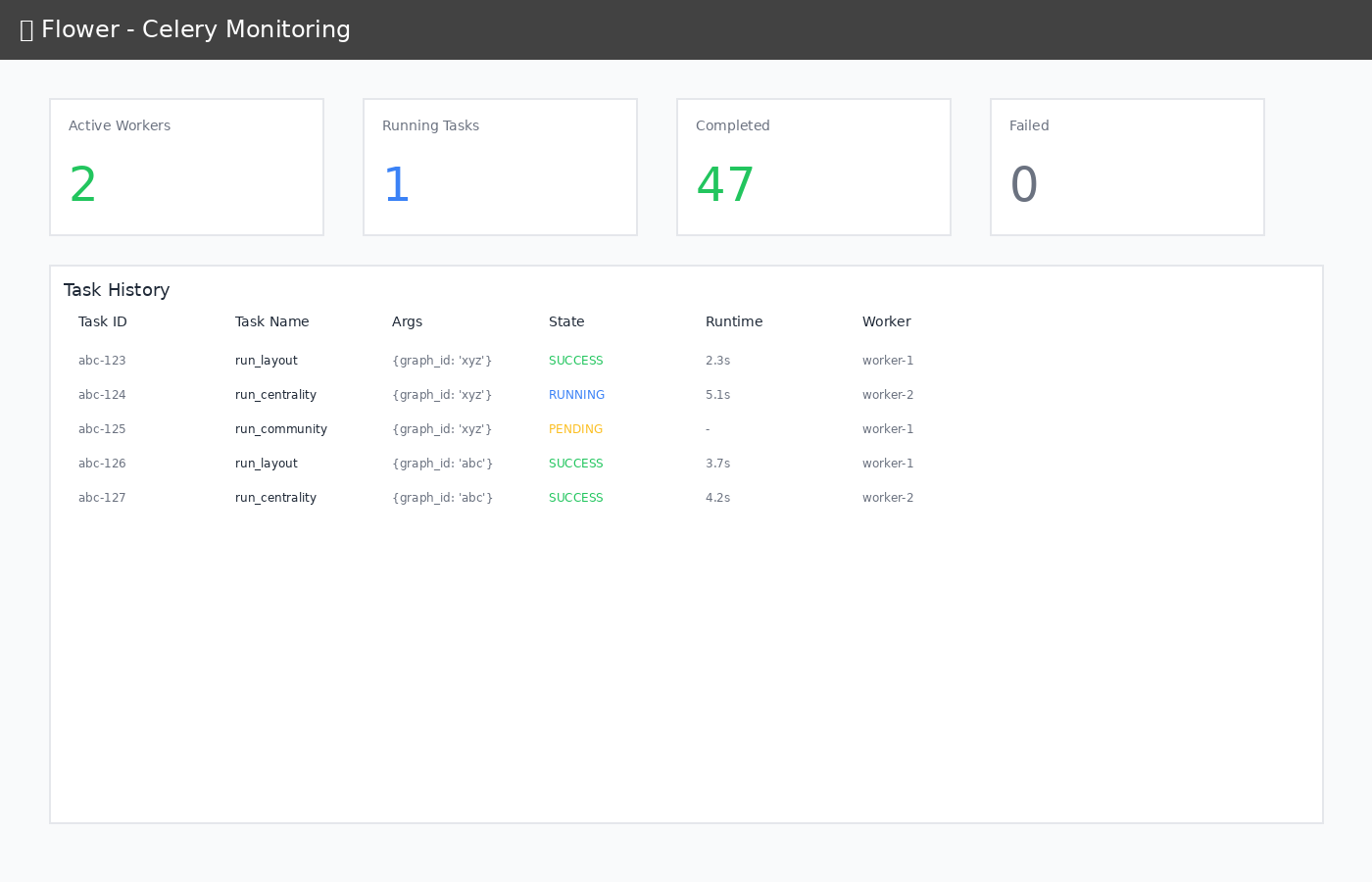Sort by the Runtime column header
The width and height of the screenshot is (1372, 882).
[734, 321]
